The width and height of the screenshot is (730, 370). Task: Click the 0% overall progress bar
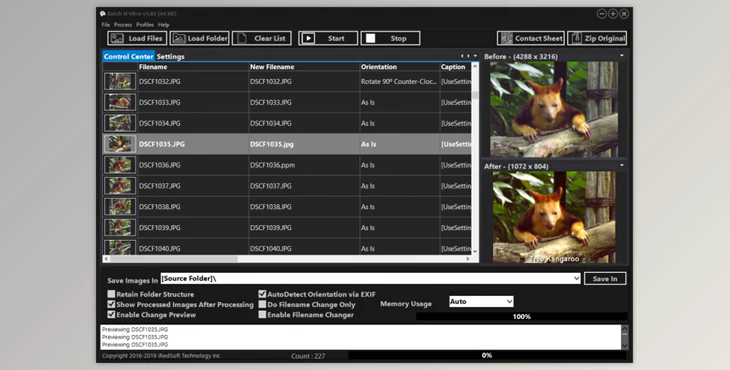[x=487, y=355]
